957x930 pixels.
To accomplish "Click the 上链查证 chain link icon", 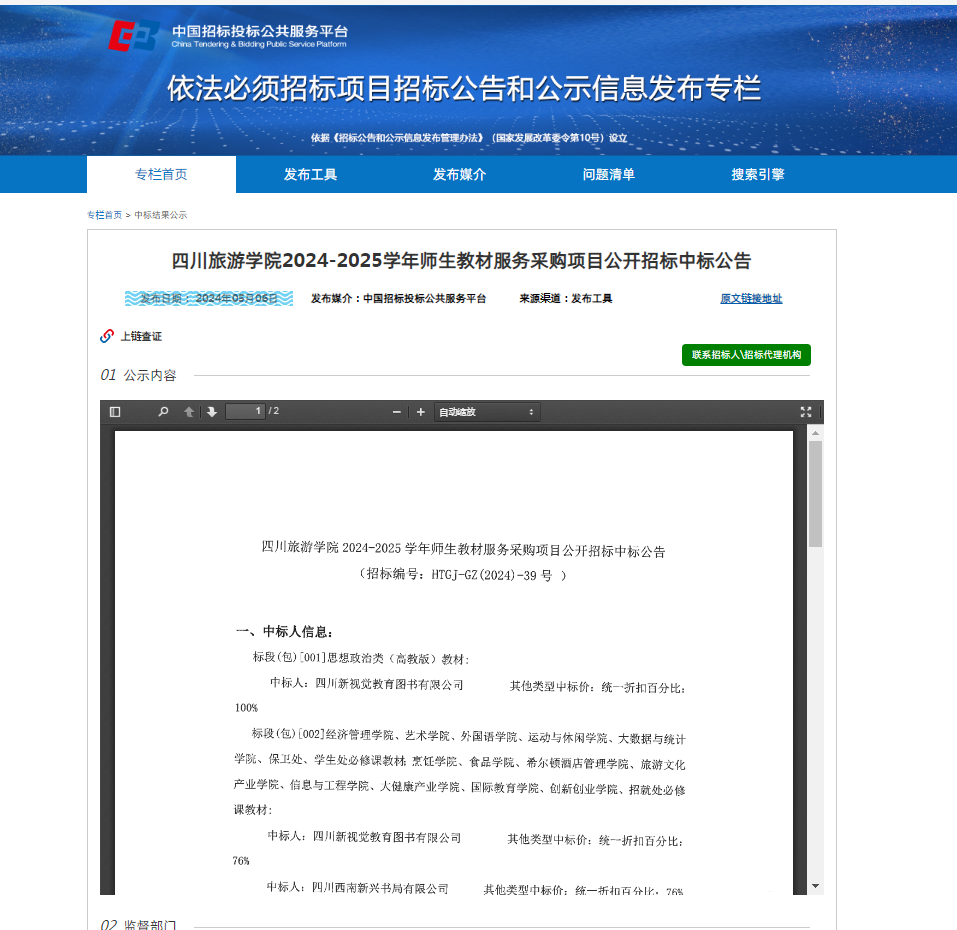I will [107, 336].
